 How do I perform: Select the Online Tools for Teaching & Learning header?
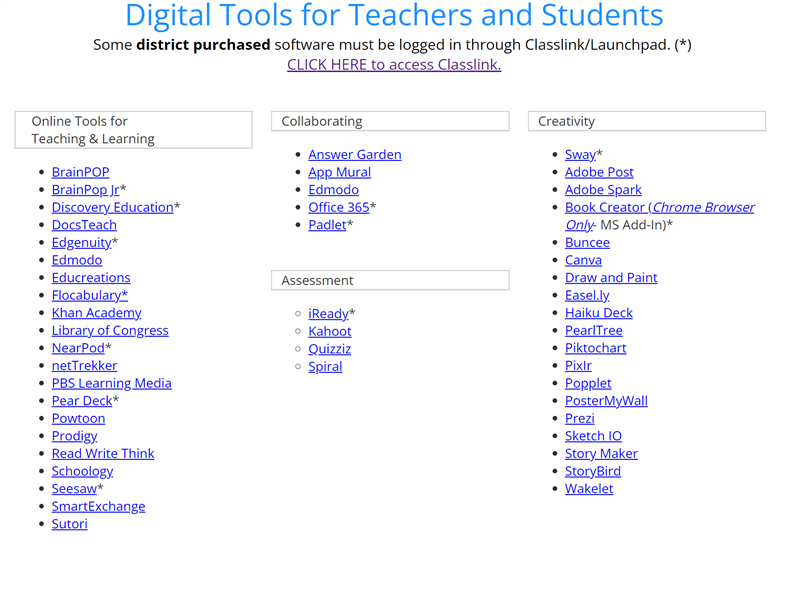coord(134,130)
